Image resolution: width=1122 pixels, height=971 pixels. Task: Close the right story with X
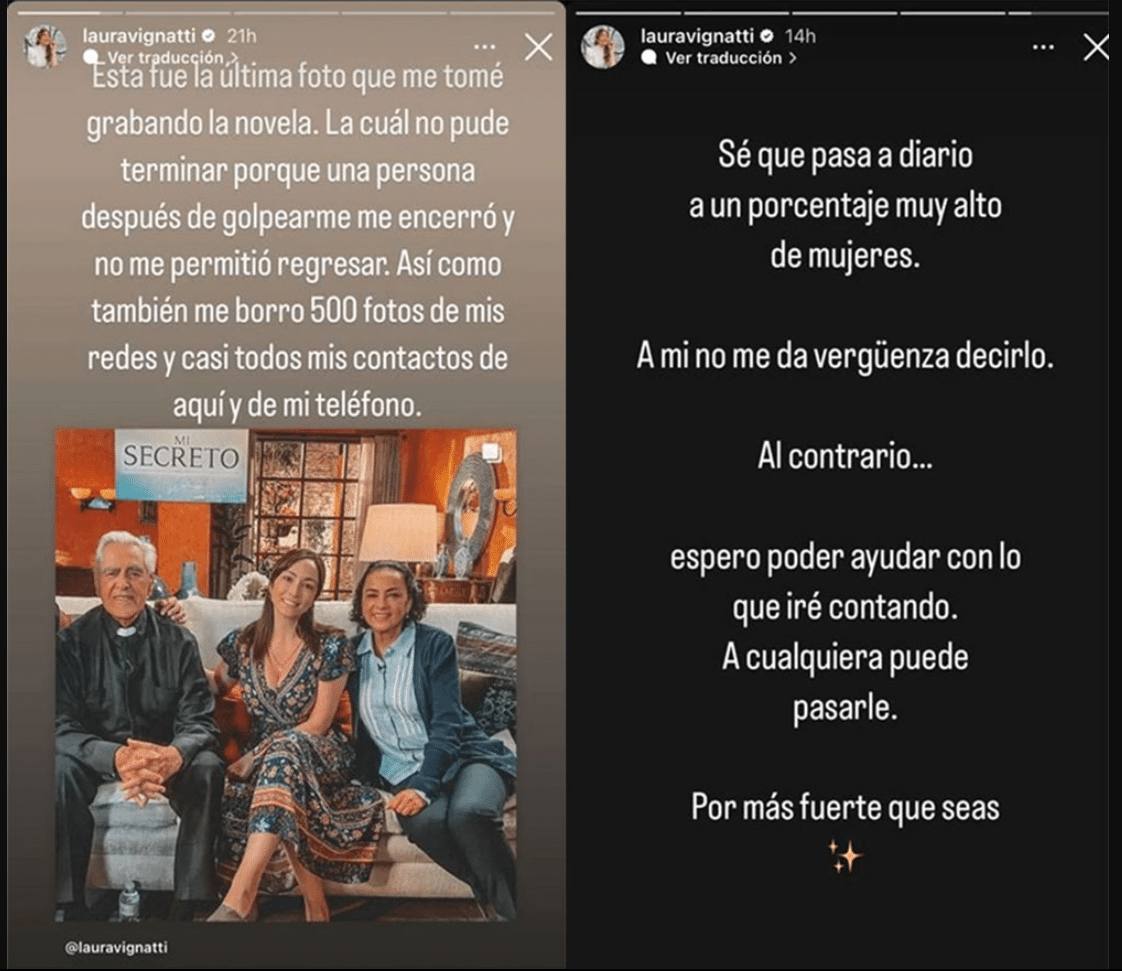pos(1096,47)
